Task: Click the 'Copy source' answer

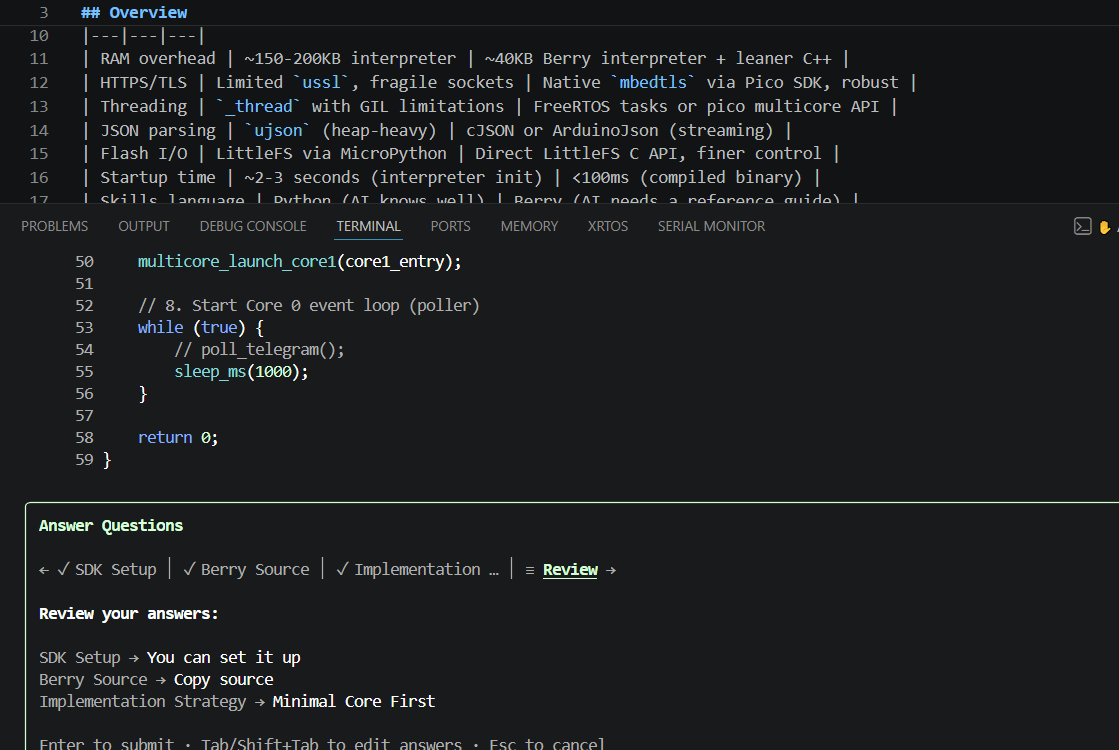Action: (x=223, y=679)
